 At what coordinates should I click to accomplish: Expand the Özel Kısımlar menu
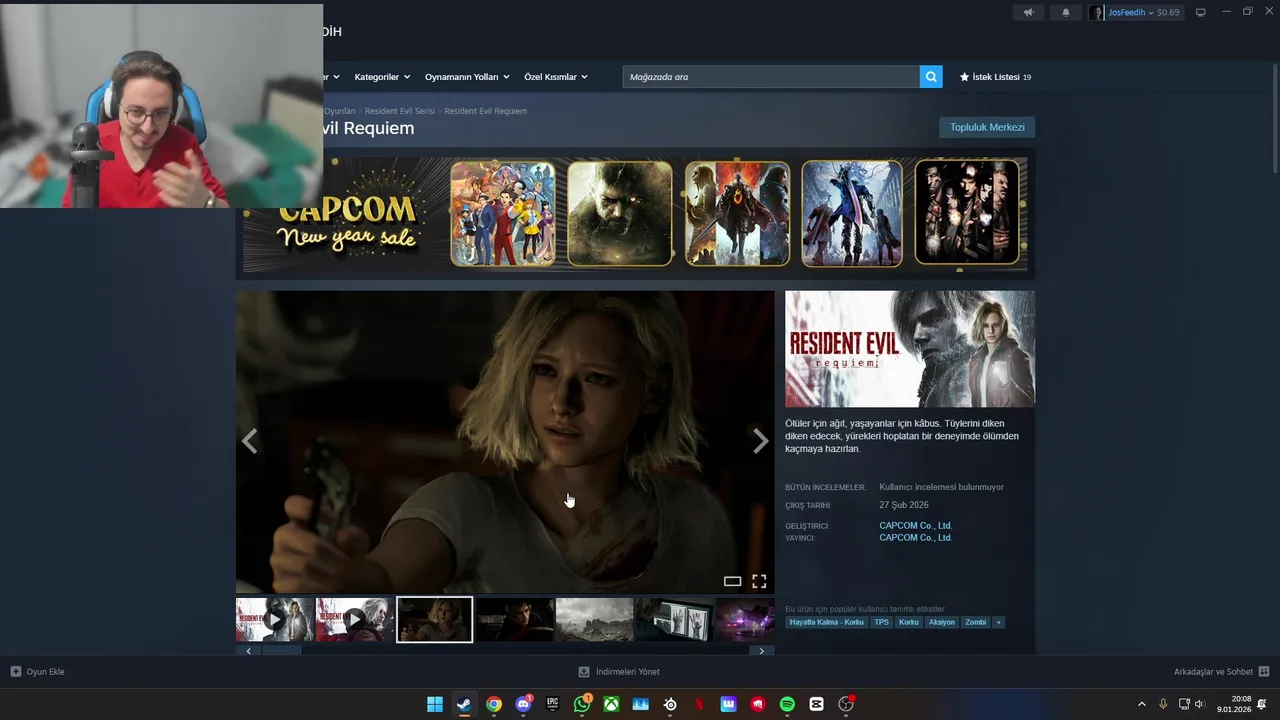coord(556,77)
